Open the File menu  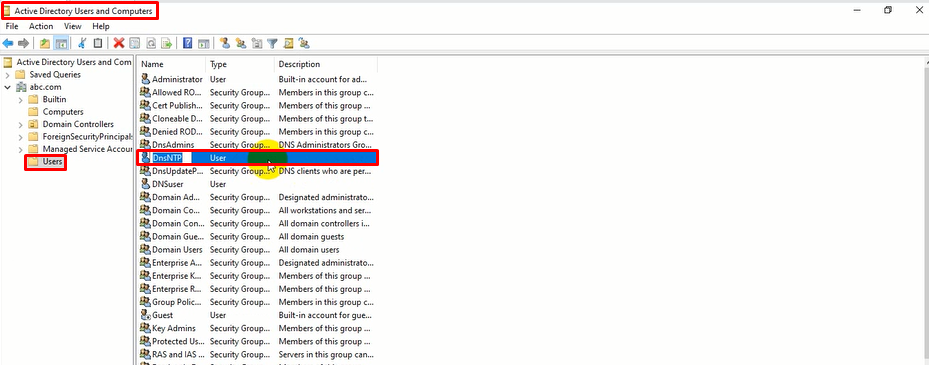(x=12, y=26)
